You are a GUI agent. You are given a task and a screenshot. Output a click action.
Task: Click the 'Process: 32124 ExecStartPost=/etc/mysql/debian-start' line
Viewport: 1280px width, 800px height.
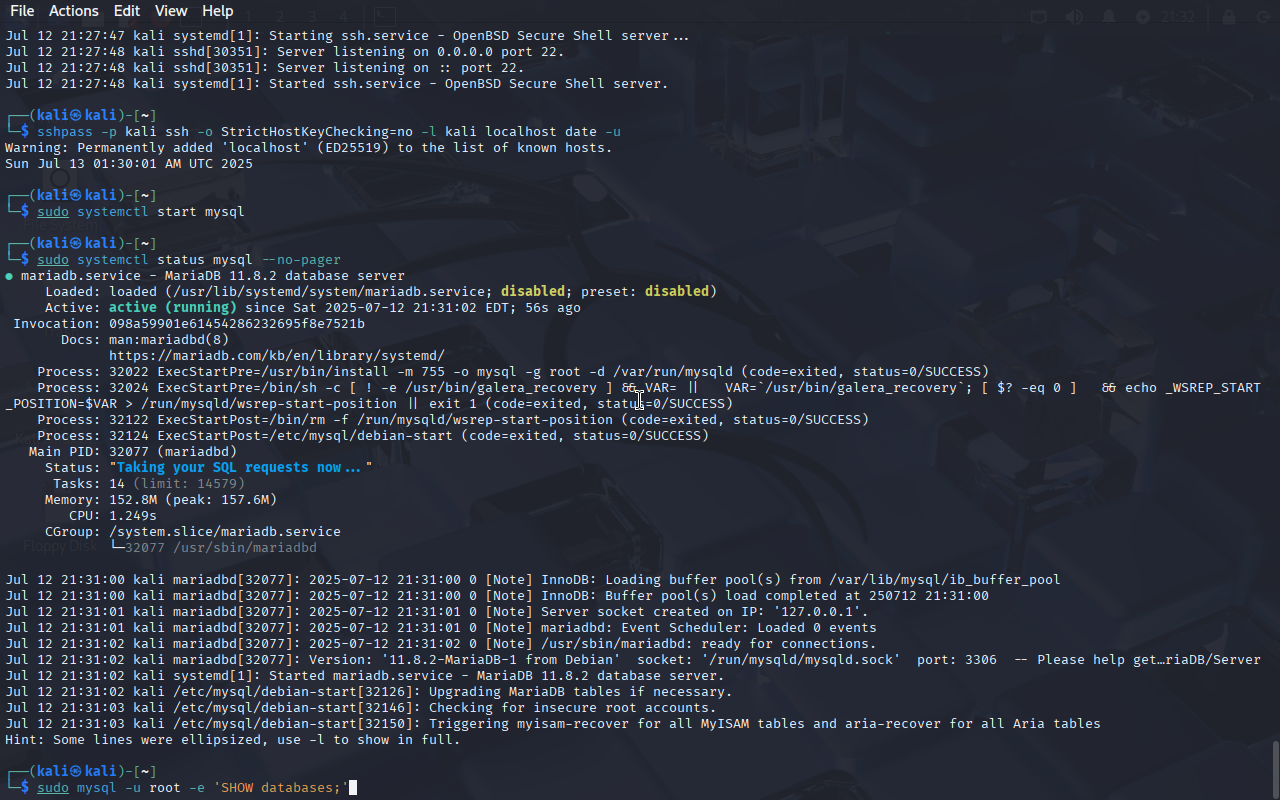point(373,436)
